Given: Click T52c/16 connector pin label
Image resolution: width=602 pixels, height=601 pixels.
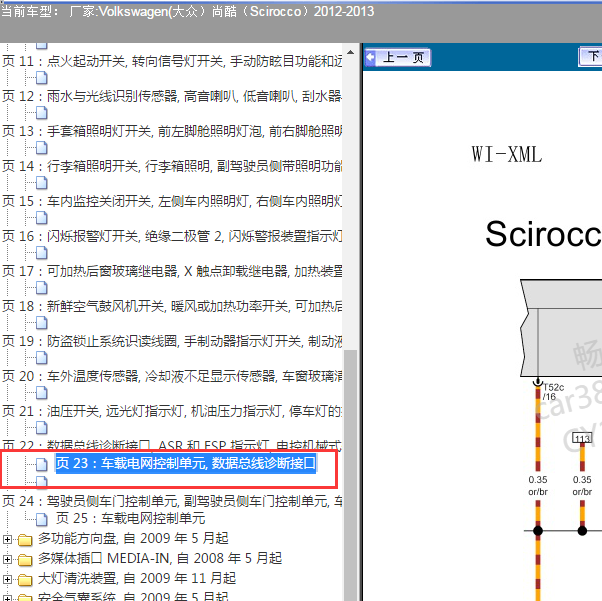Looking at the screenshot, I should coord(553,392).
